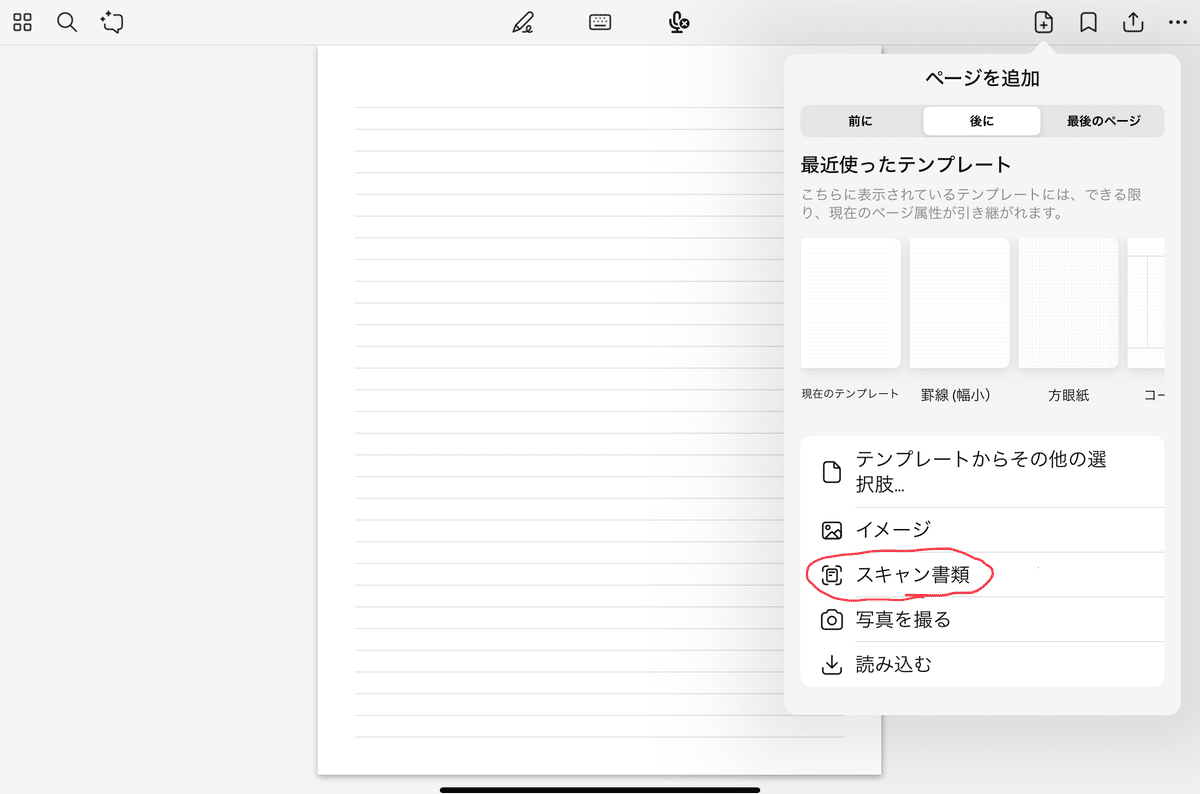This screenshot has width=1200, height=794.
Task: Click the search magnifier icon
Action: point(67,22)
